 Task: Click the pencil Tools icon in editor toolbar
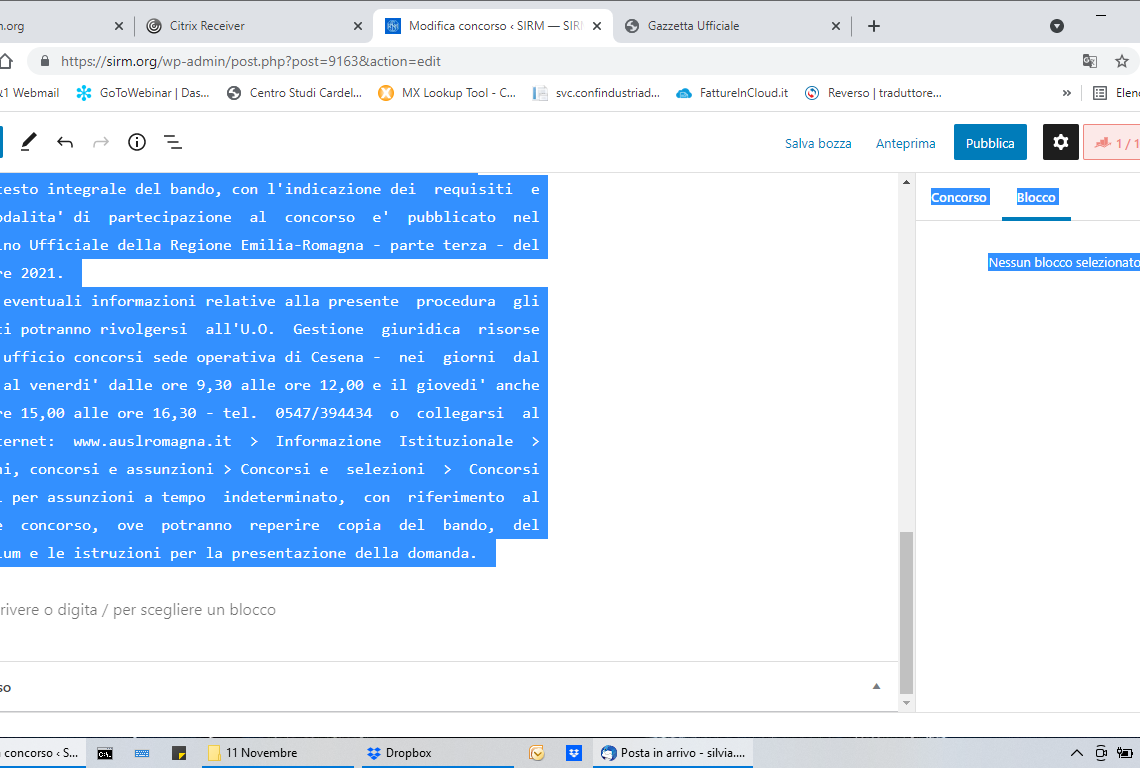(29, 142)
